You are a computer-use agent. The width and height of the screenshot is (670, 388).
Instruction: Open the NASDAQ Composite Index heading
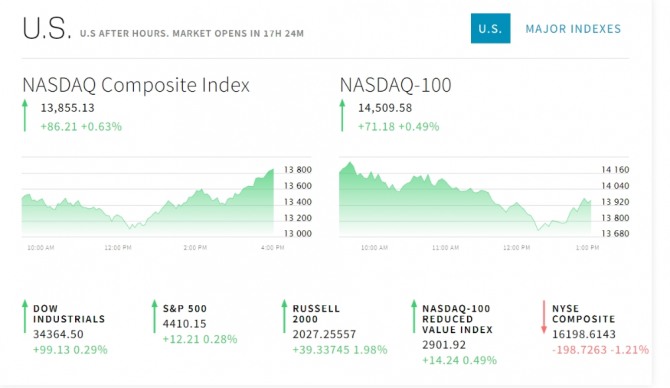click(x=136, y=85)
